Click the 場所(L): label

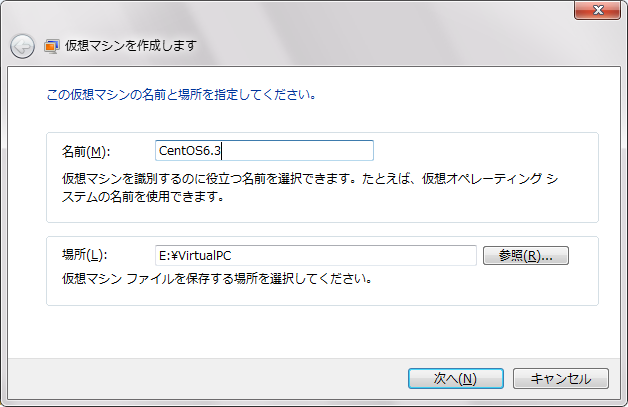(x=85, y=255)
